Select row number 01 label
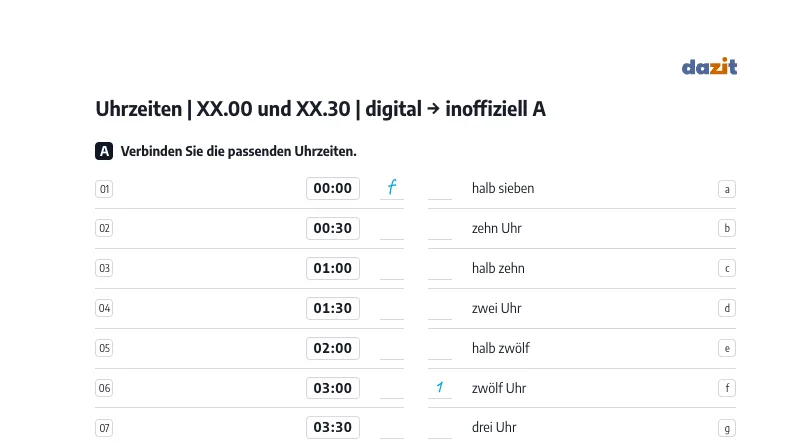This screenshot has height=447, width=794. click(x=104, y=189)
